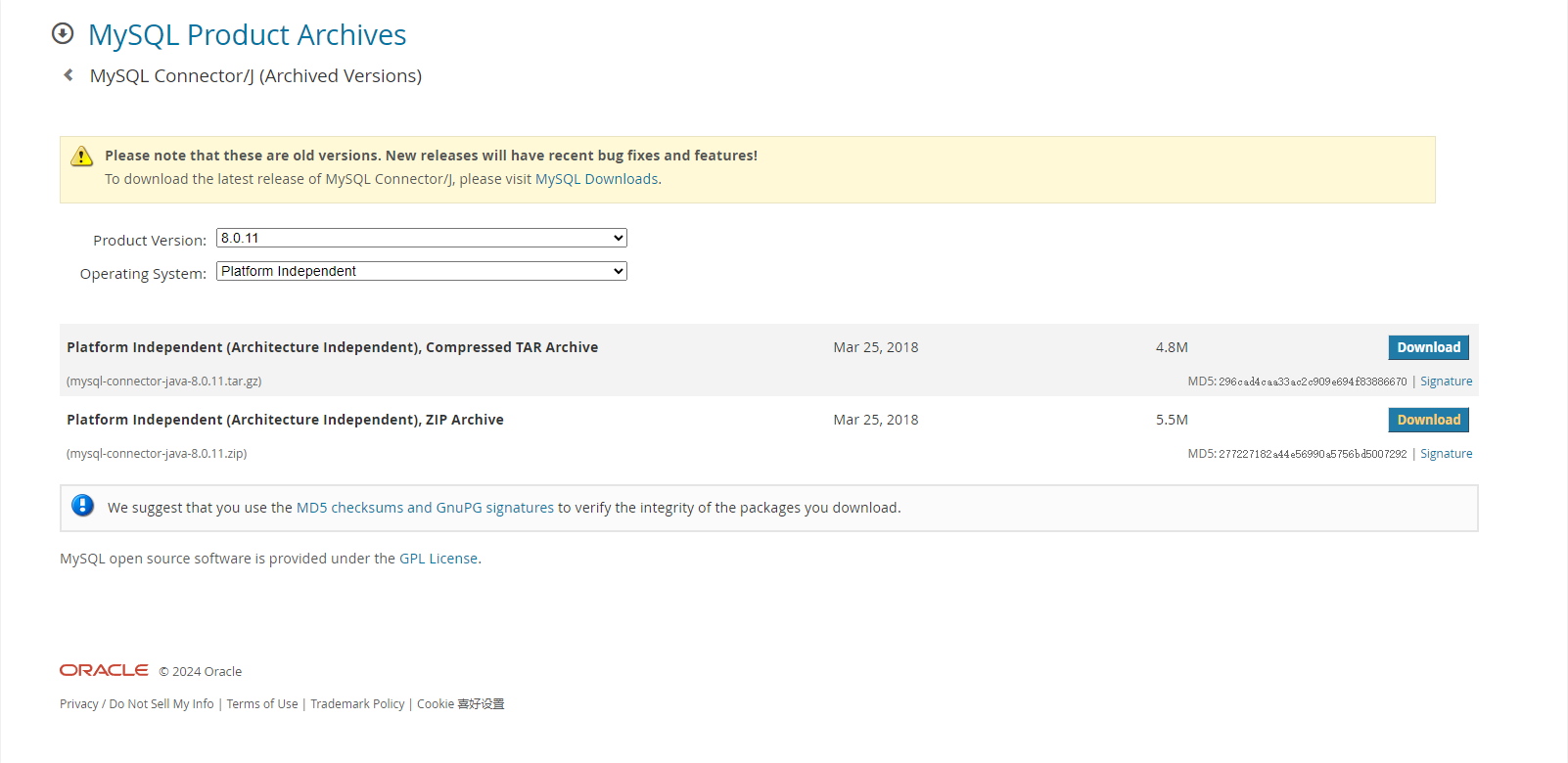Click the Oracle logo in the footer
The width and height of the screenshot is (1568, 763).
(104, 670)
